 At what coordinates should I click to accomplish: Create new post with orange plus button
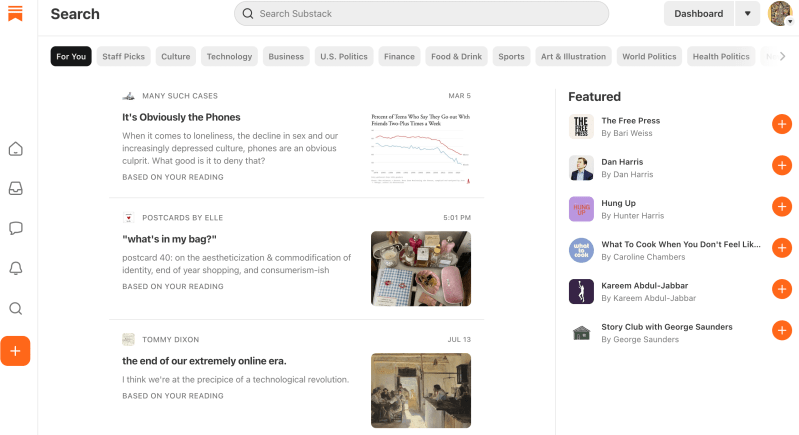[x=15, y=351]
